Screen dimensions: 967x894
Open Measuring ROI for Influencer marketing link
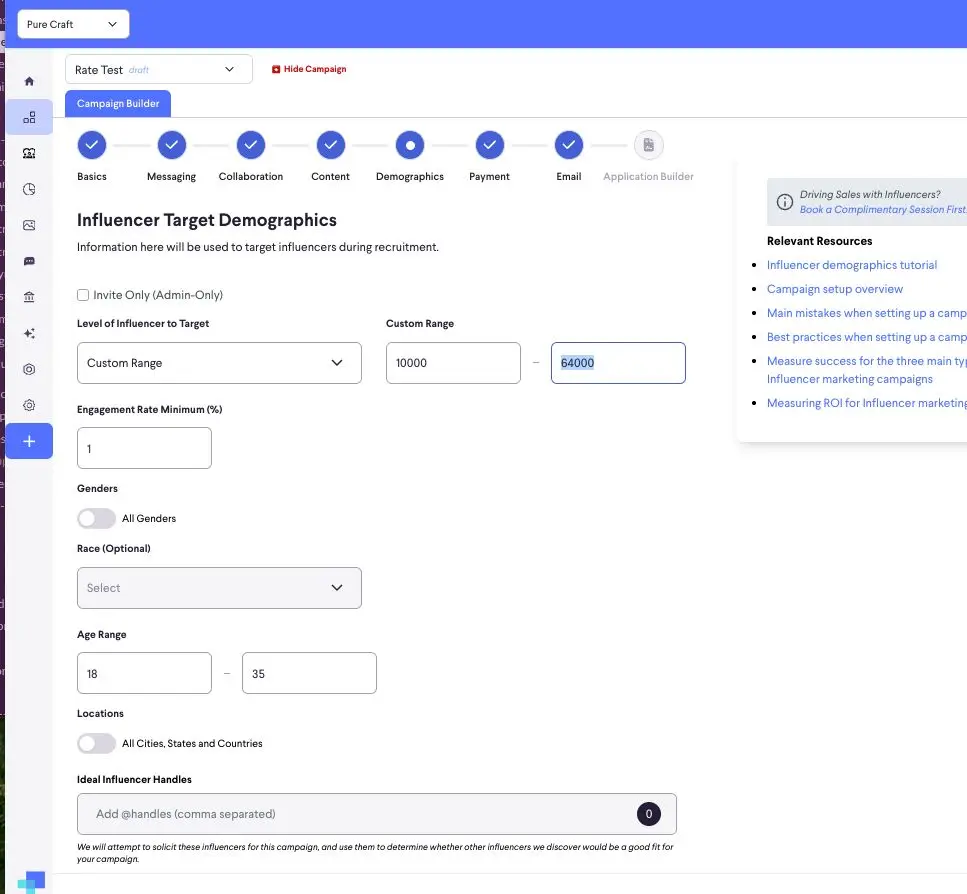pyautogui.click(x=866, y=403)
